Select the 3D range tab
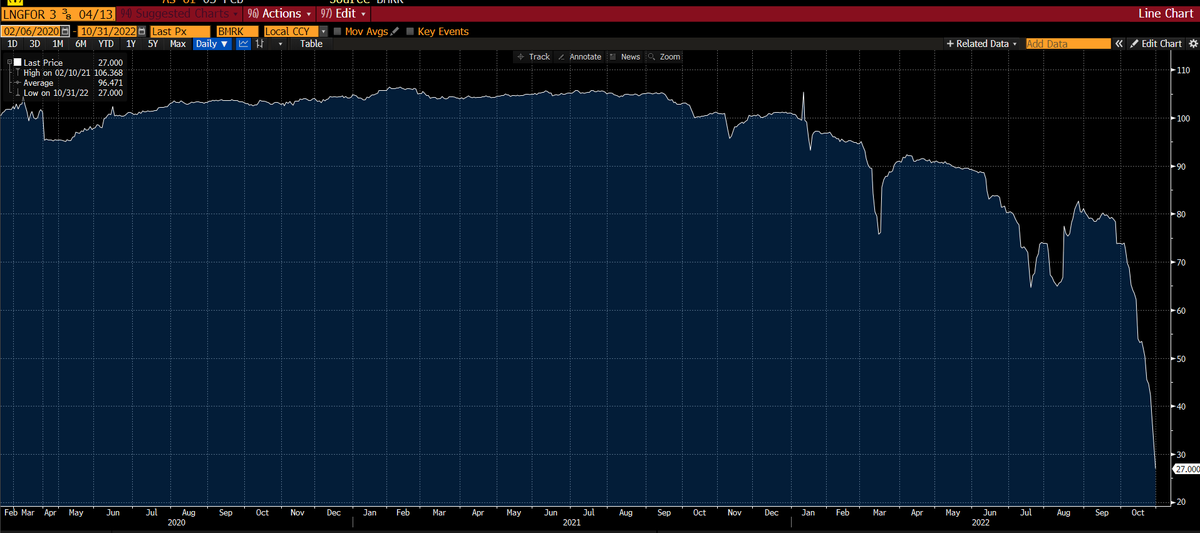Image resolution: width=1200 pixels, height=533 pixels. (x=35, y=44)
